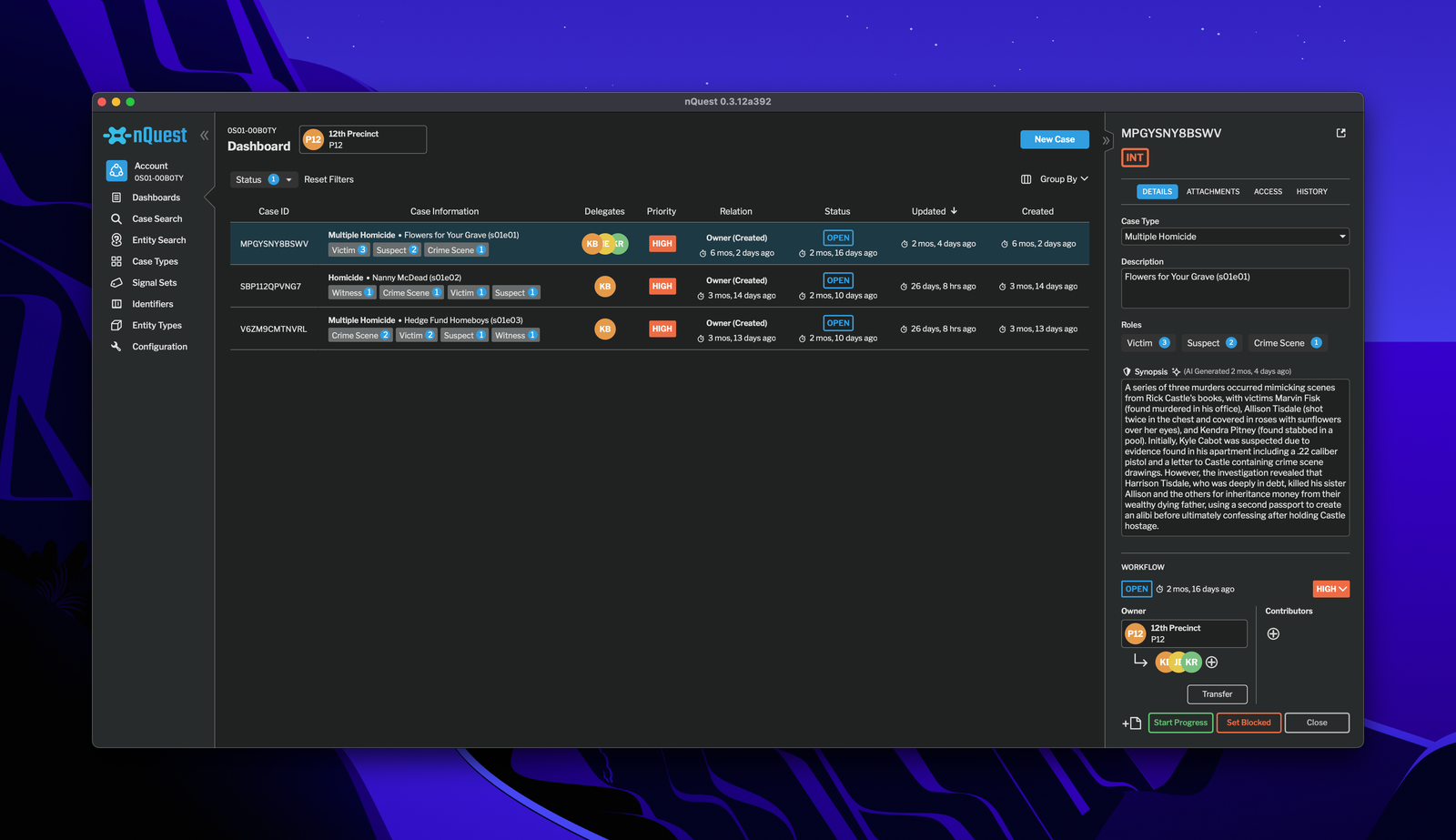
Task: Click the add document icon beside Start Progress
Action: (1132, 724)
